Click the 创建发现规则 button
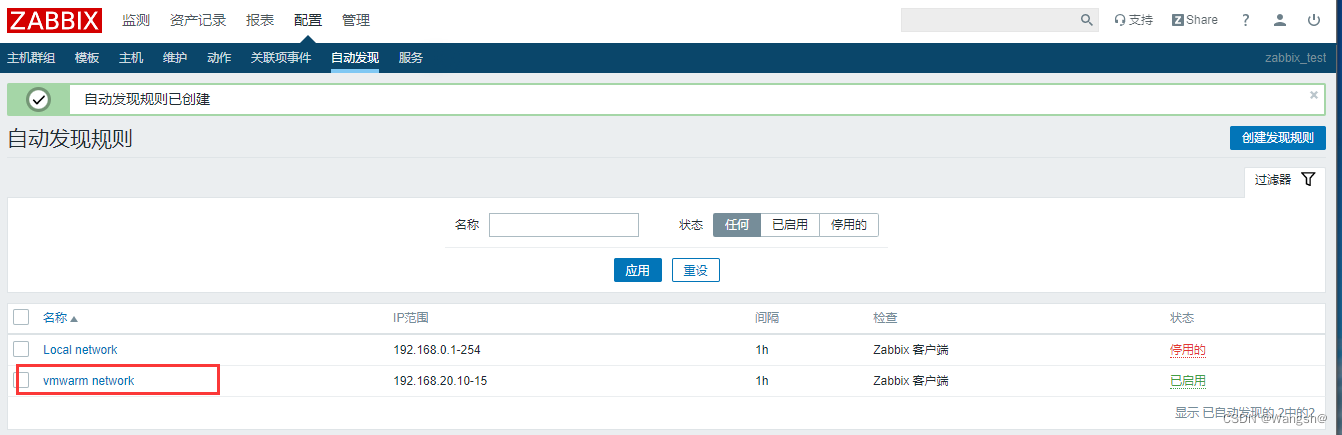1342x435 pixels. [x=1277, y=138]
